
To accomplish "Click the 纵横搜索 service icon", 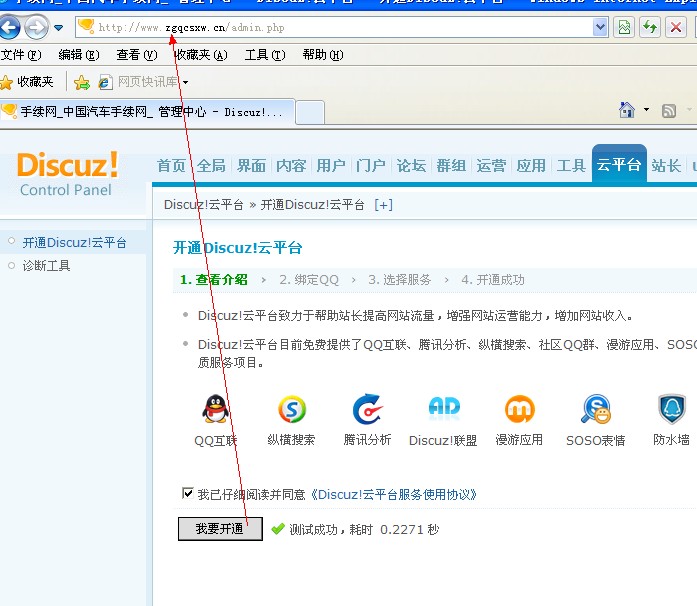I will (x=292, y=409).
